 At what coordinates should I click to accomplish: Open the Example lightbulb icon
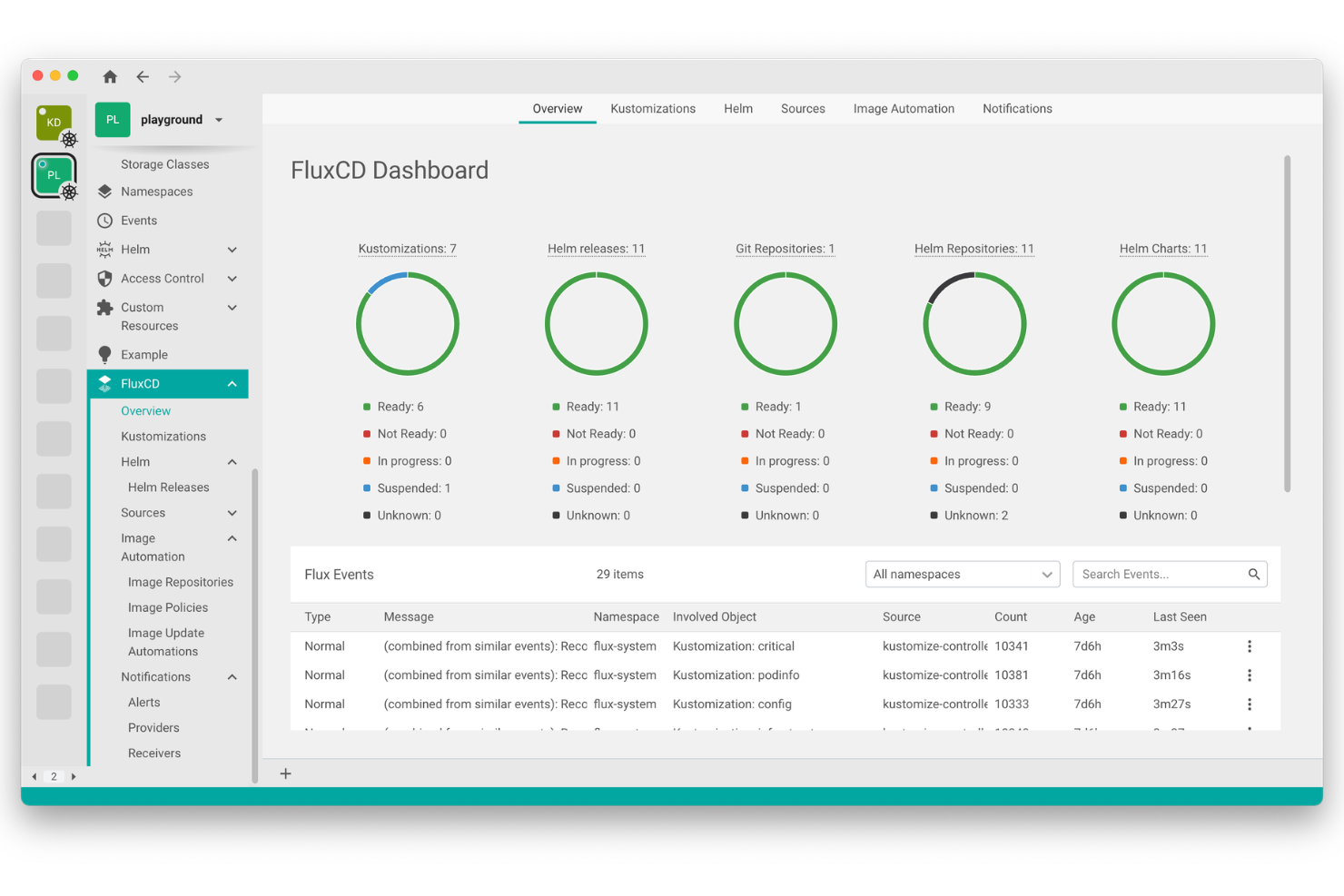pyautogui.click(x=105, y=355)
